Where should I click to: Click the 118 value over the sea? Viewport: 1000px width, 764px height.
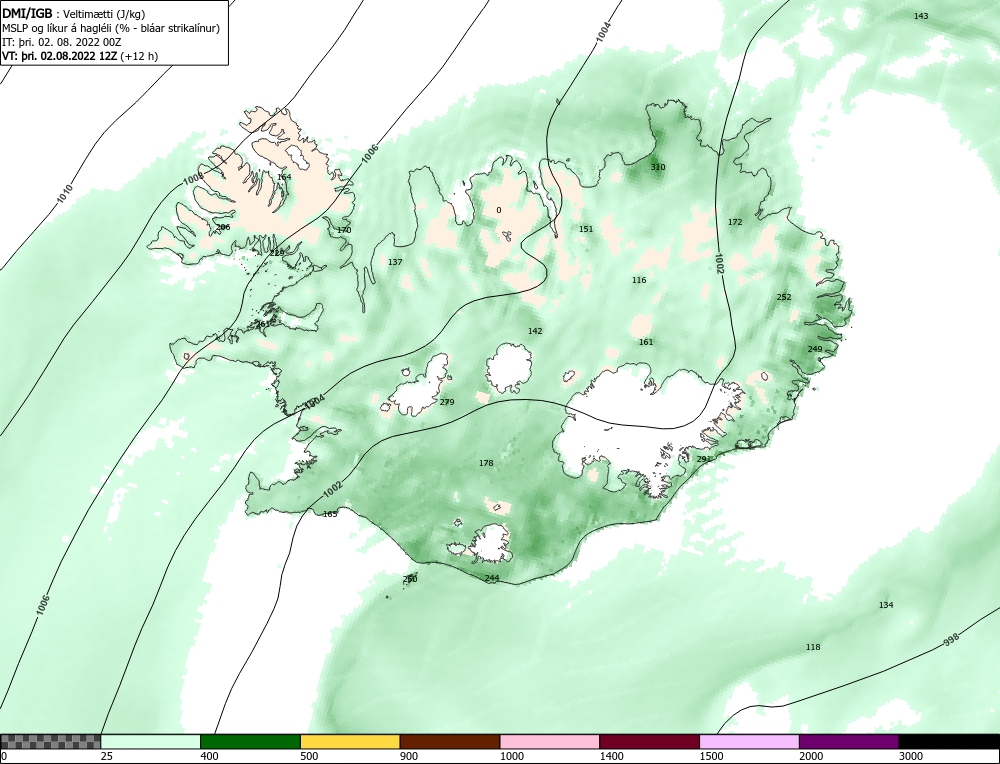coord(812,647)
